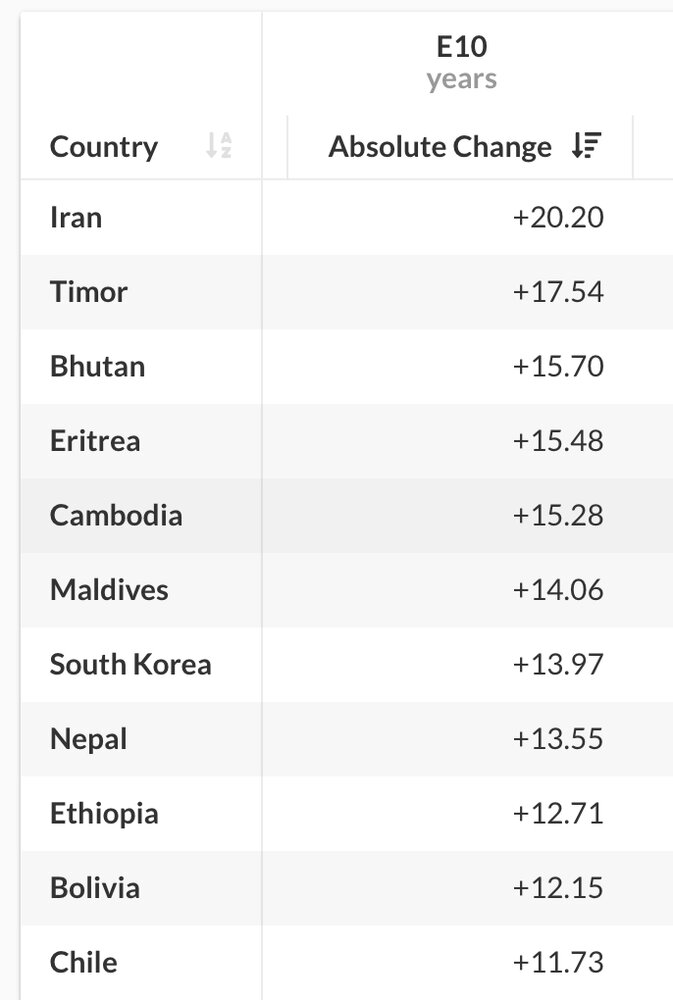This screenshot has width=673, height=1000.
Task: Select Eritrea in the country list
Action: click(95, 441)
